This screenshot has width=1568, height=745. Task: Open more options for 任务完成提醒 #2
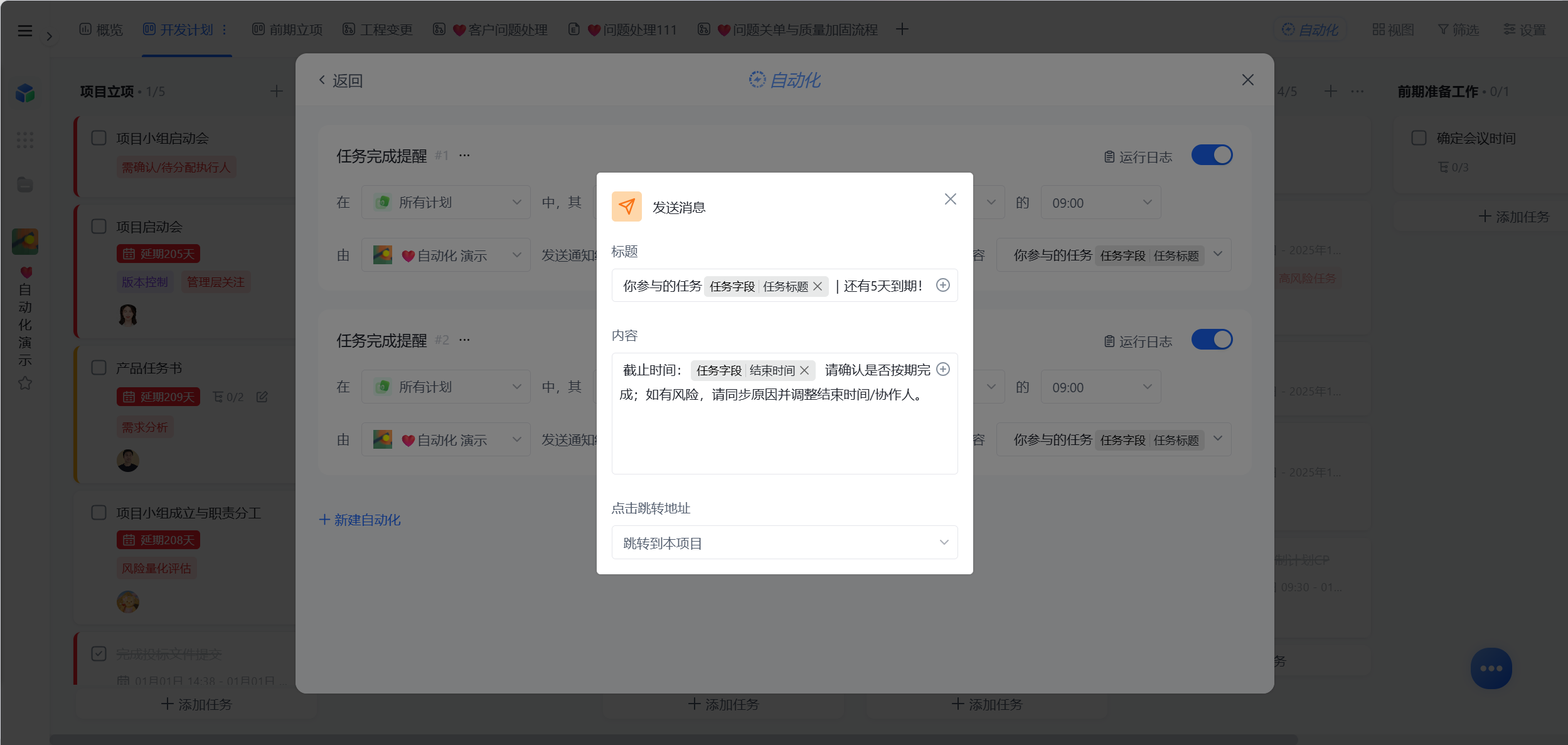(464, 340)
